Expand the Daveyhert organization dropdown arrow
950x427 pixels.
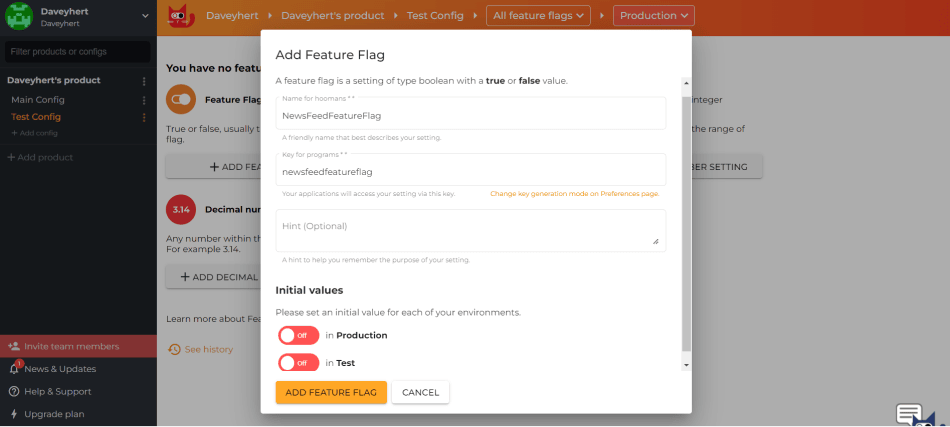pyautogui.click(x=145, y=16)
